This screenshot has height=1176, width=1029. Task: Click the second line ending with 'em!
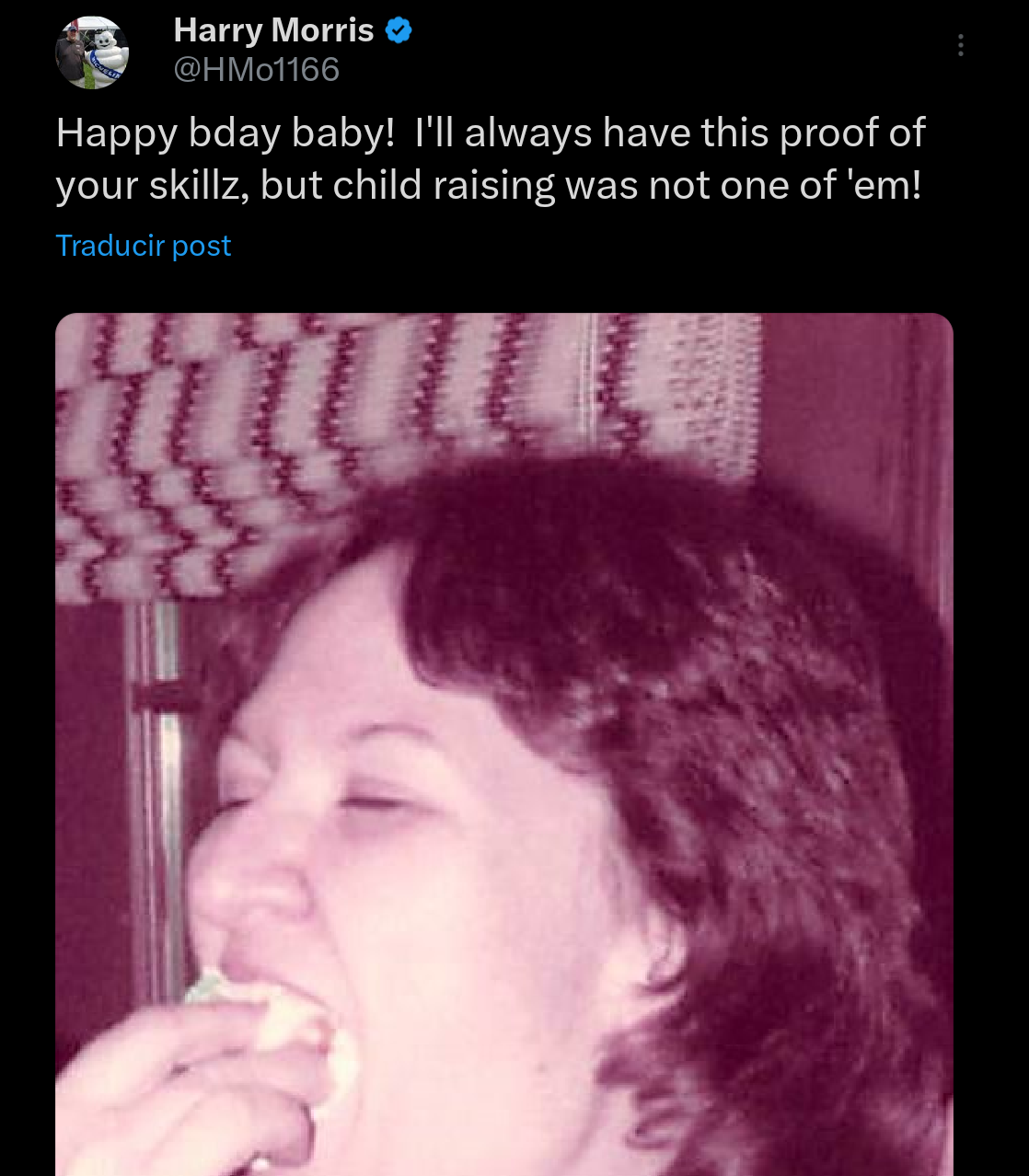click(488, 185)
